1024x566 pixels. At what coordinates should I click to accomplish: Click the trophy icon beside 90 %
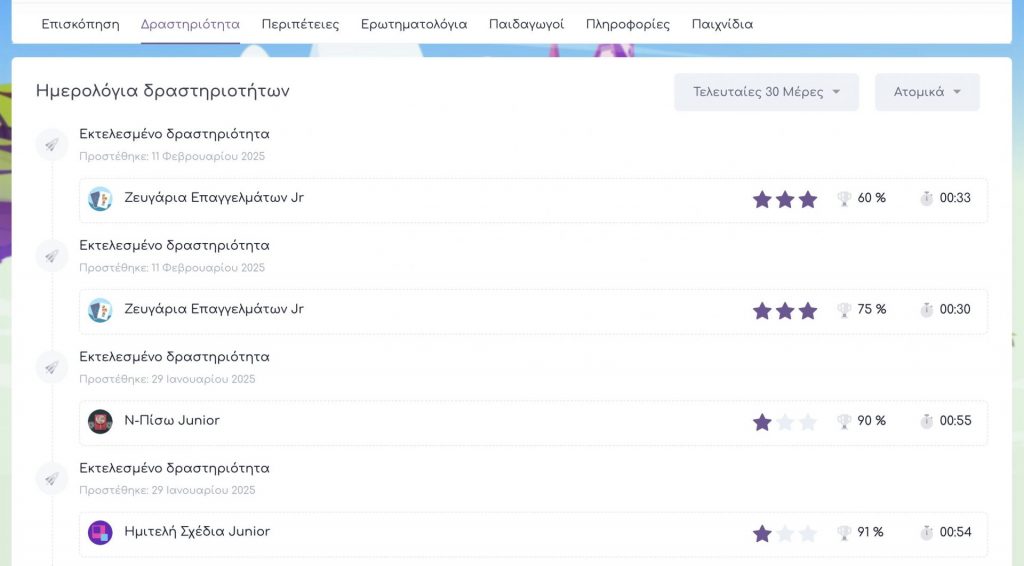point(844,421)
